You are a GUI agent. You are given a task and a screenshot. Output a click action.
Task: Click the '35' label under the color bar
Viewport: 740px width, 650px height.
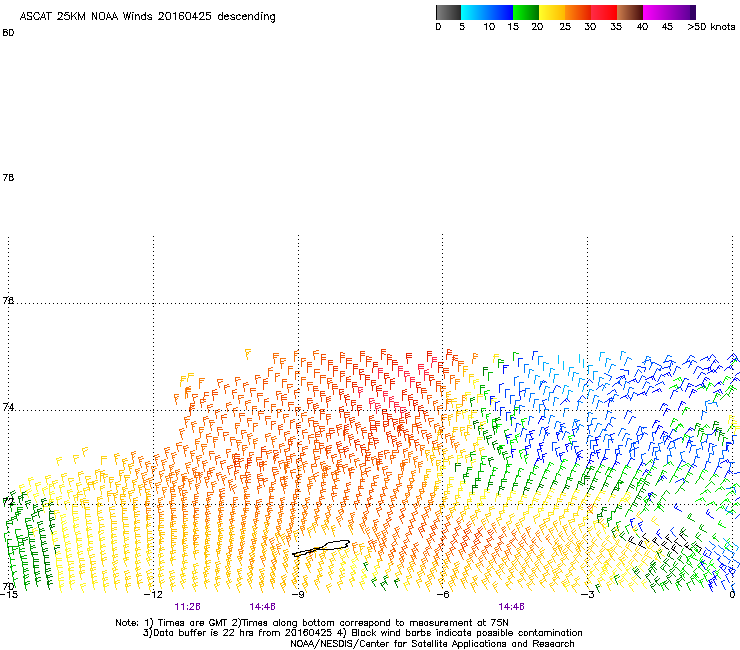click(x=616, y=27)
